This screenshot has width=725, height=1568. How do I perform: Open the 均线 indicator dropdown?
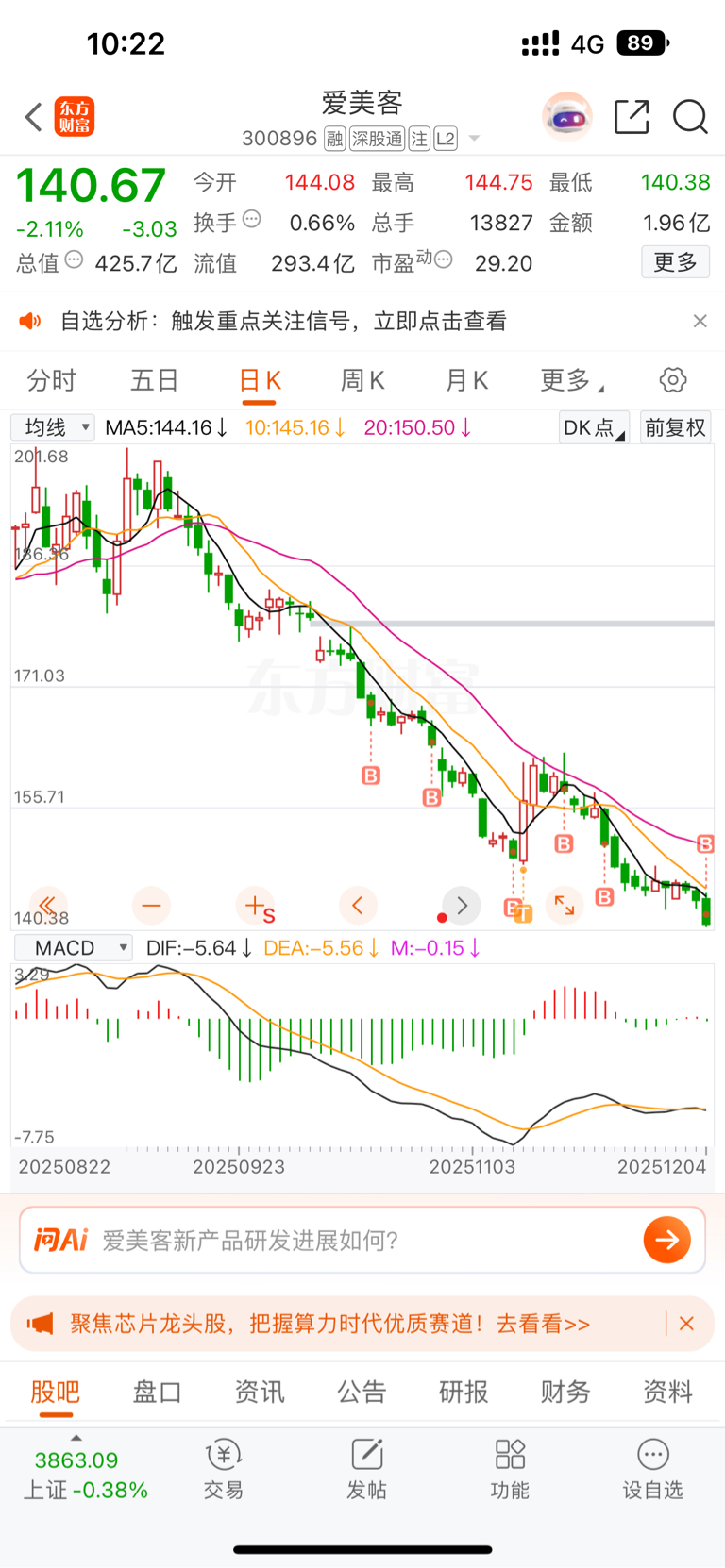coord(53,427)
